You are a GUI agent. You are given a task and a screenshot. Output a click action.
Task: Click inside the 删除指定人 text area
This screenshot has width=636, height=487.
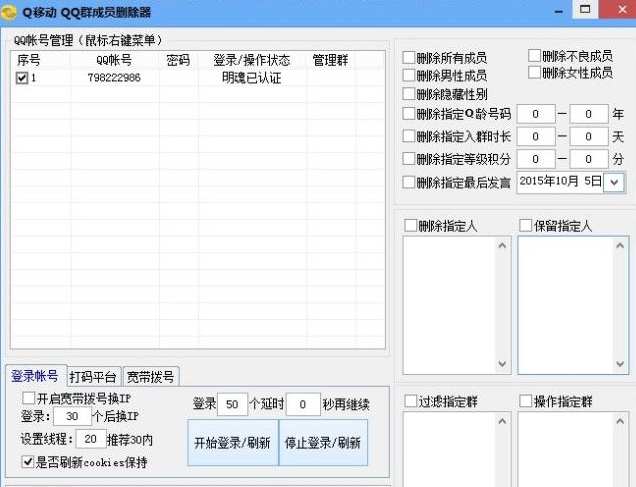point(449,305)
